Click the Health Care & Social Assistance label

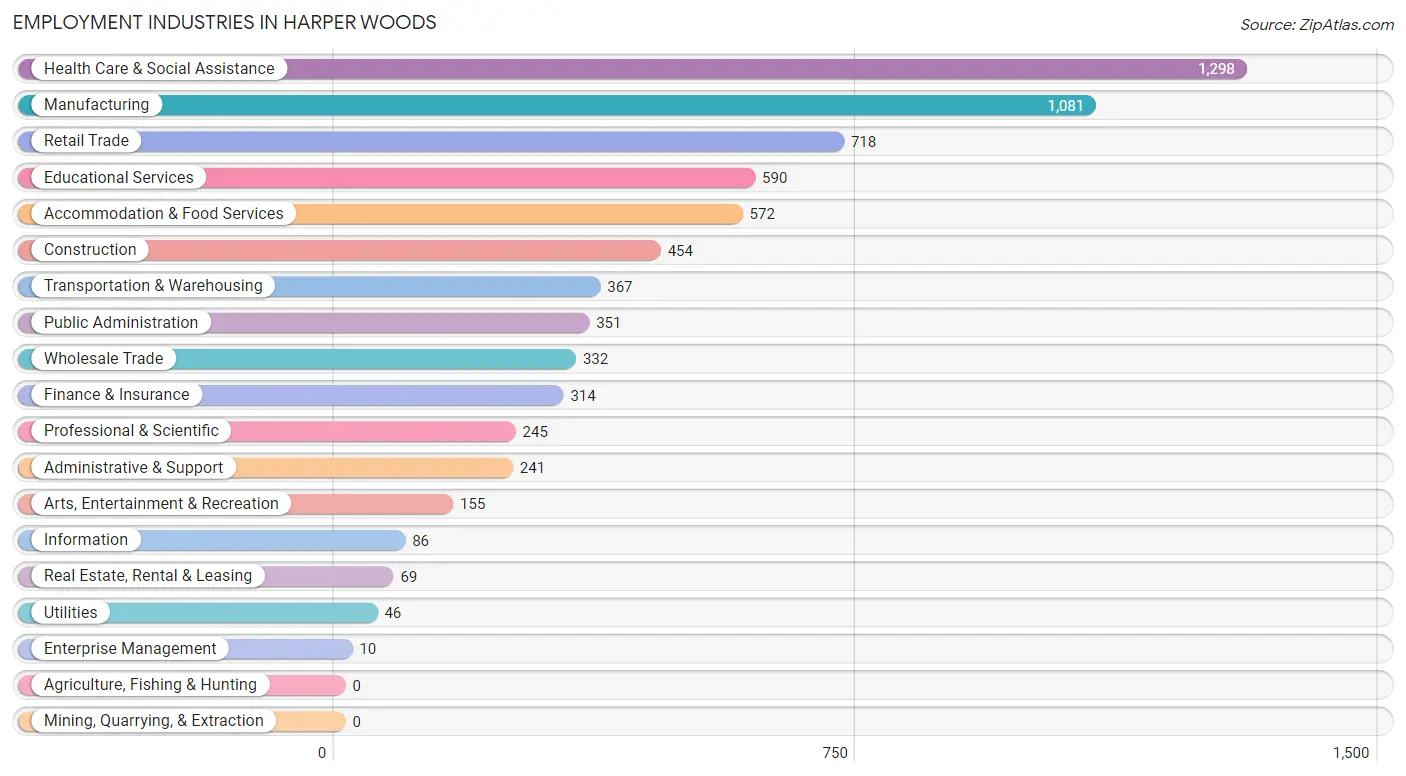click(159, 68)
